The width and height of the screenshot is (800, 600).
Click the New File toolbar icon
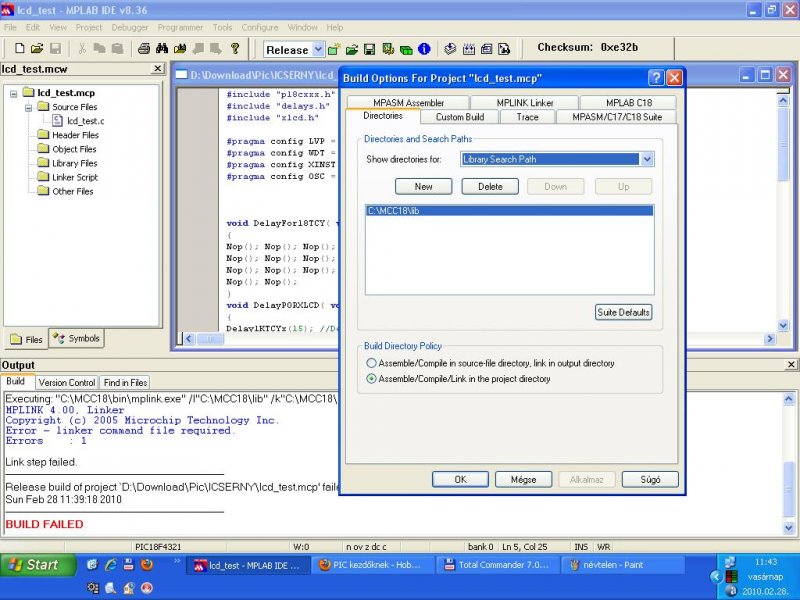point(19,49)
